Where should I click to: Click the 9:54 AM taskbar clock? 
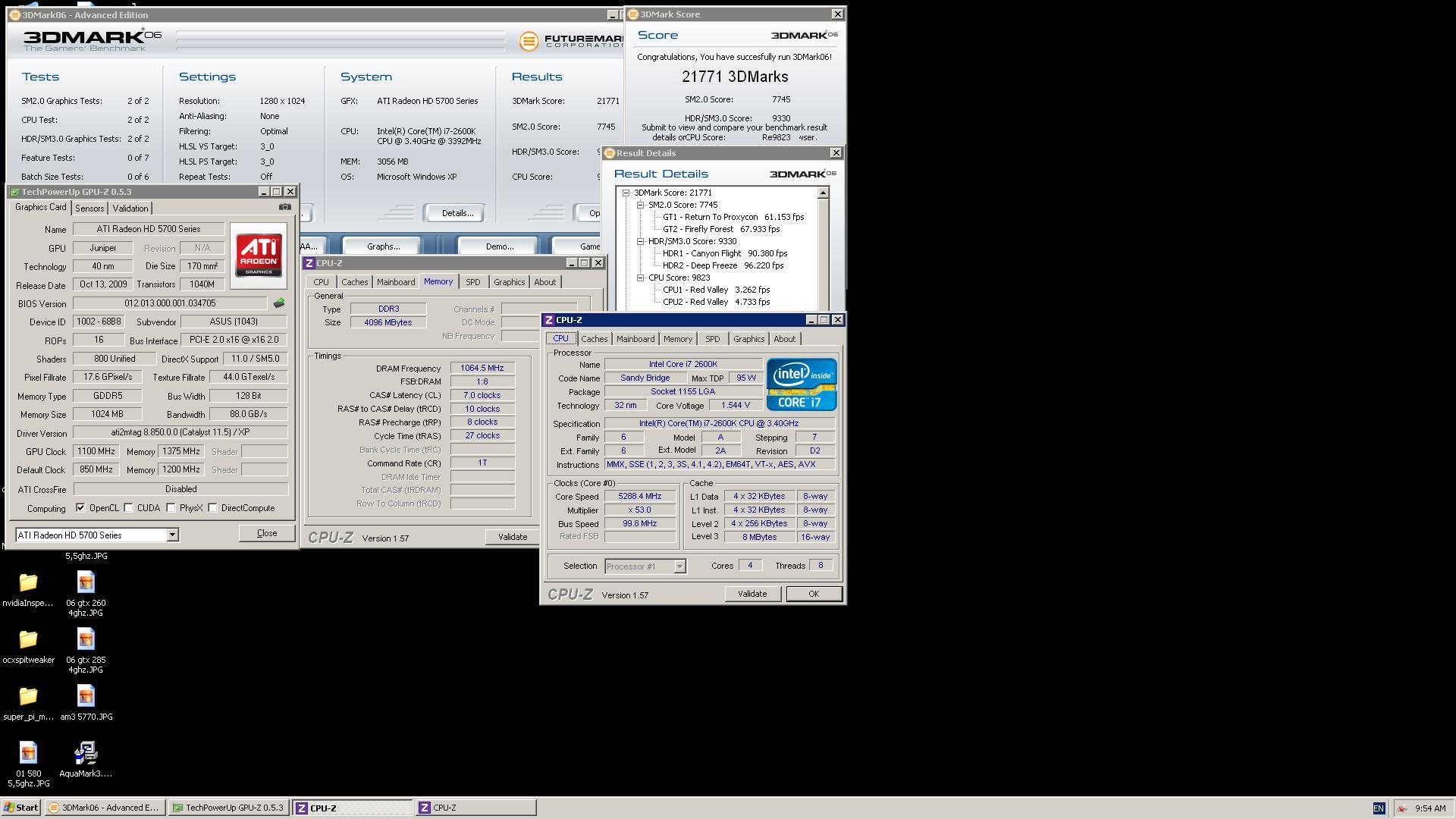pos(1430,808)
